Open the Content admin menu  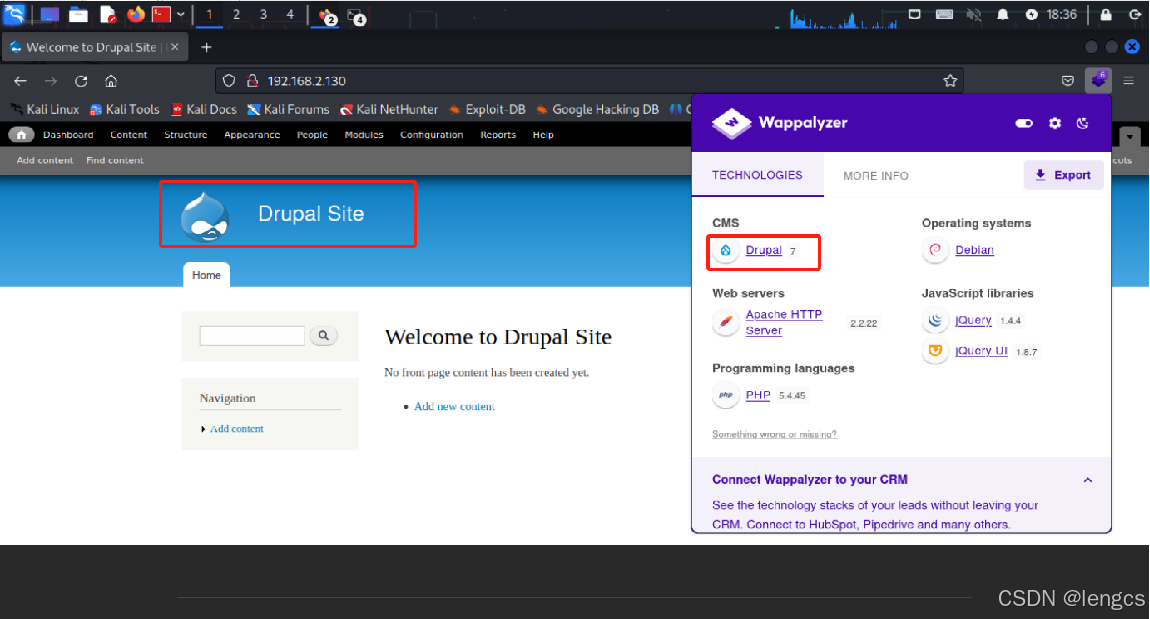(x=128, y=135)
